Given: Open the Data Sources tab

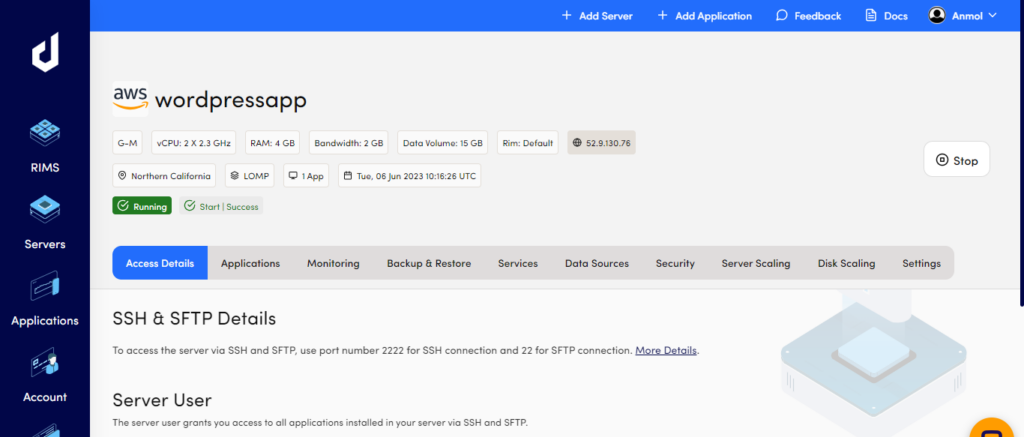Looking at the screenshot, I should click(597, 263).
